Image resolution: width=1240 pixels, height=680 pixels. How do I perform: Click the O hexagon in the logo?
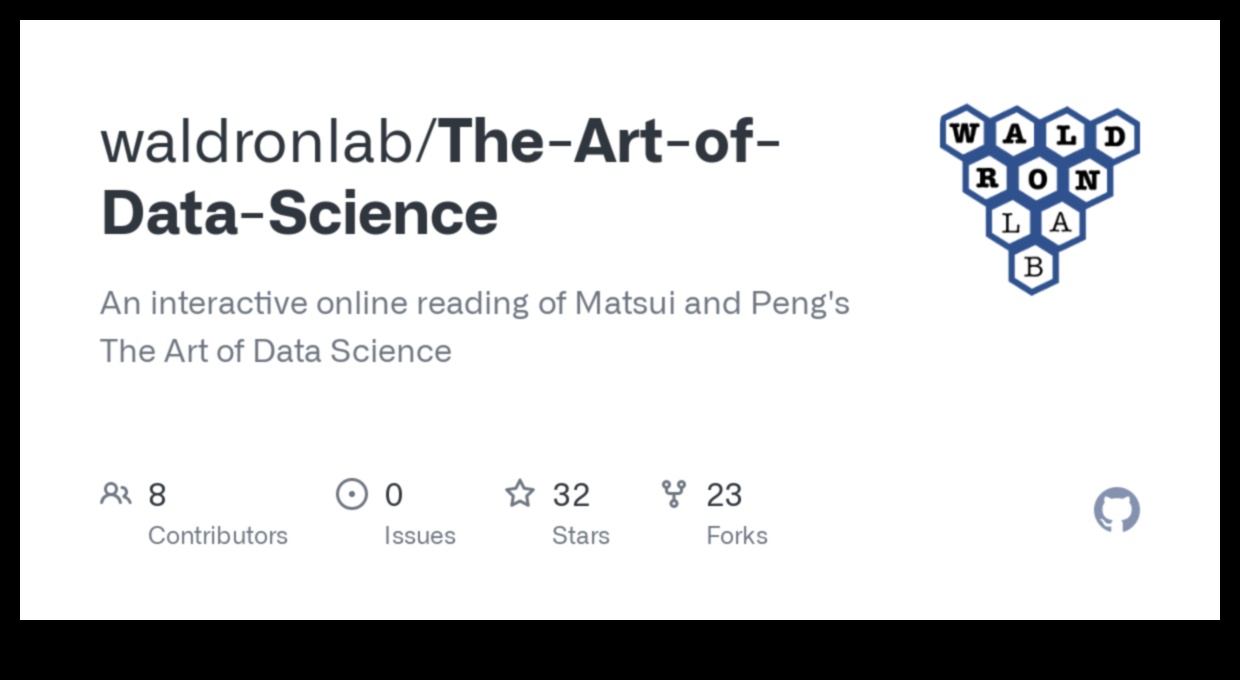point(1038,180)
